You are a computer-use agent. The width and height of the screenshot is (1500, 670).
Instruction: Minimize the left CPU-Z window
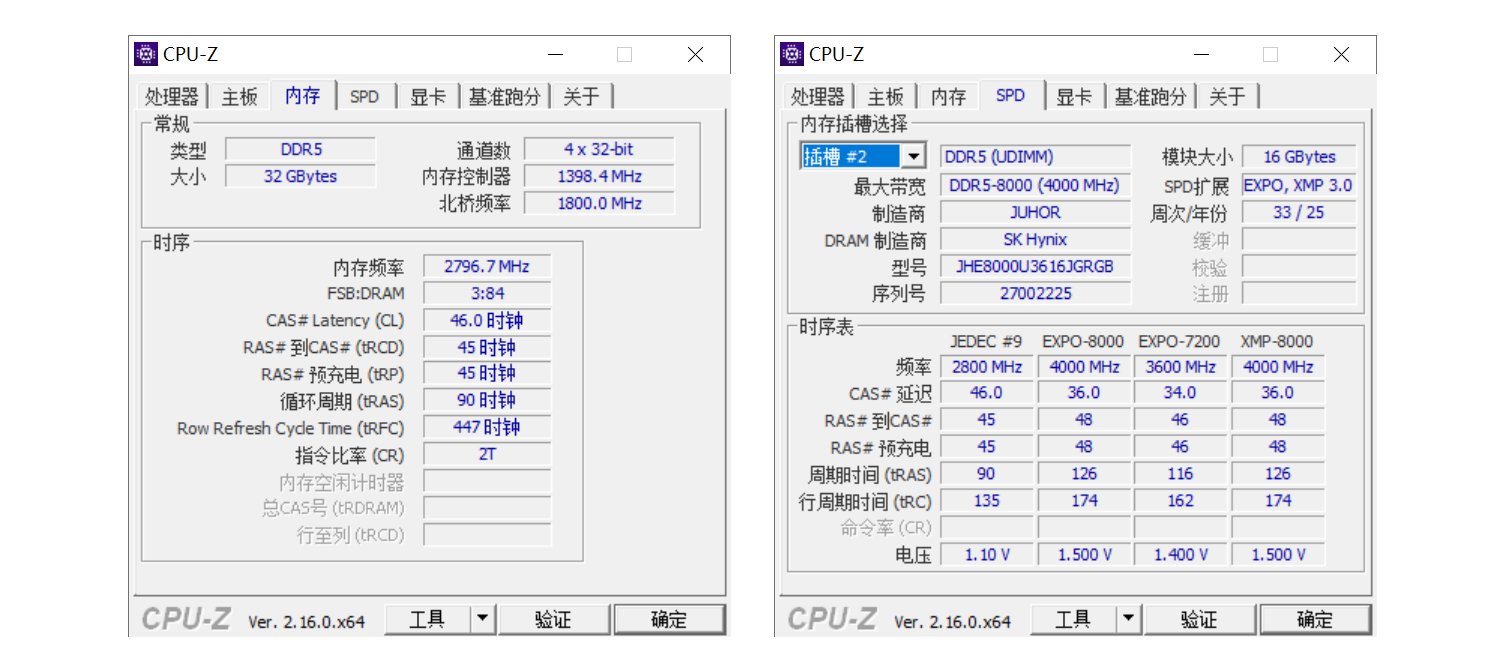pos(555,54)
